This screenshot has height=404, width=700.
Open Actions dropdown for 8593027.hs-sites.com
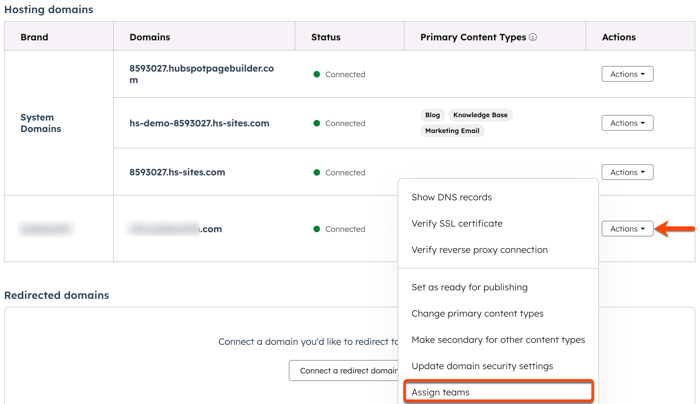click(627, 172)
